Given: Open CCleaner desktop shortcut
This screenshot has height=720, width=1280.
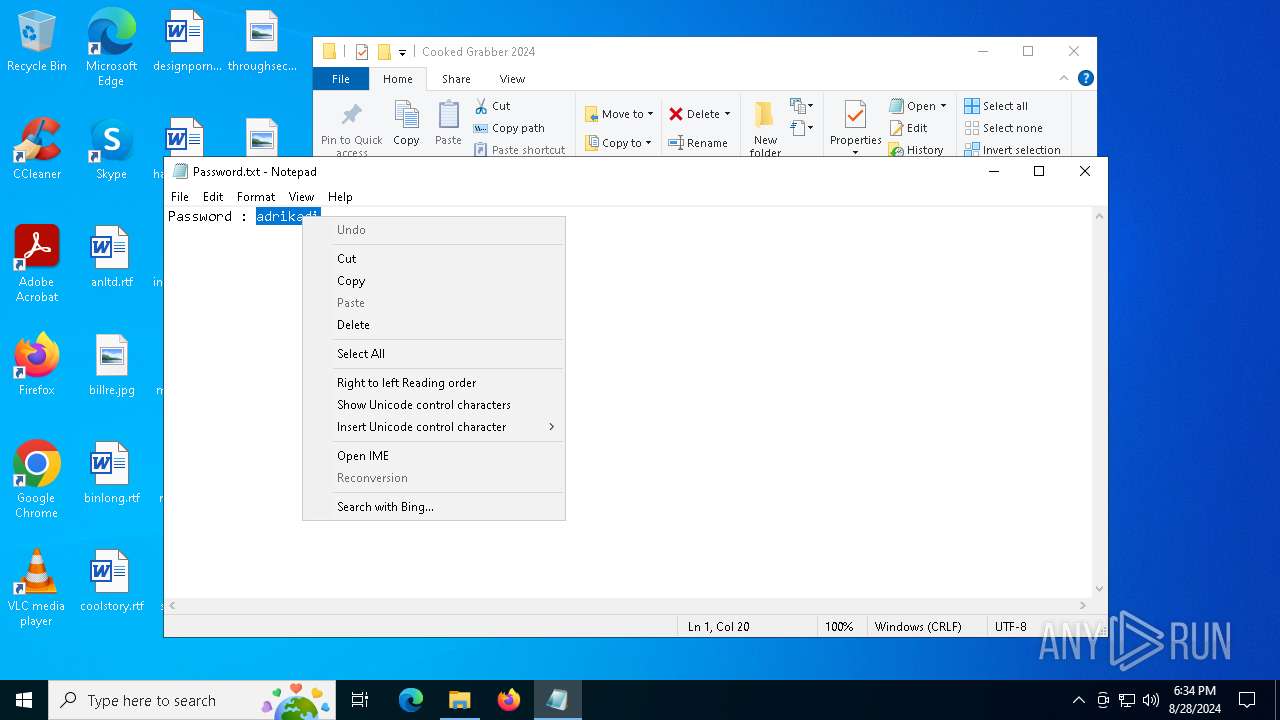Looking at the screenshot, I should 37,150.
